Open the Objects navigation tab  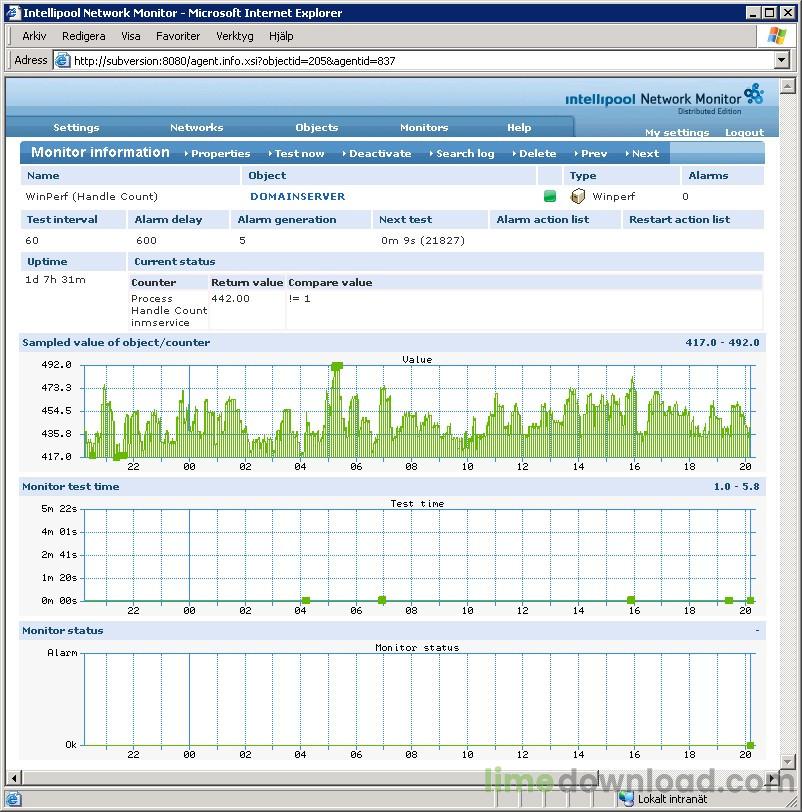pyautogui.click(x=316, y=127)
